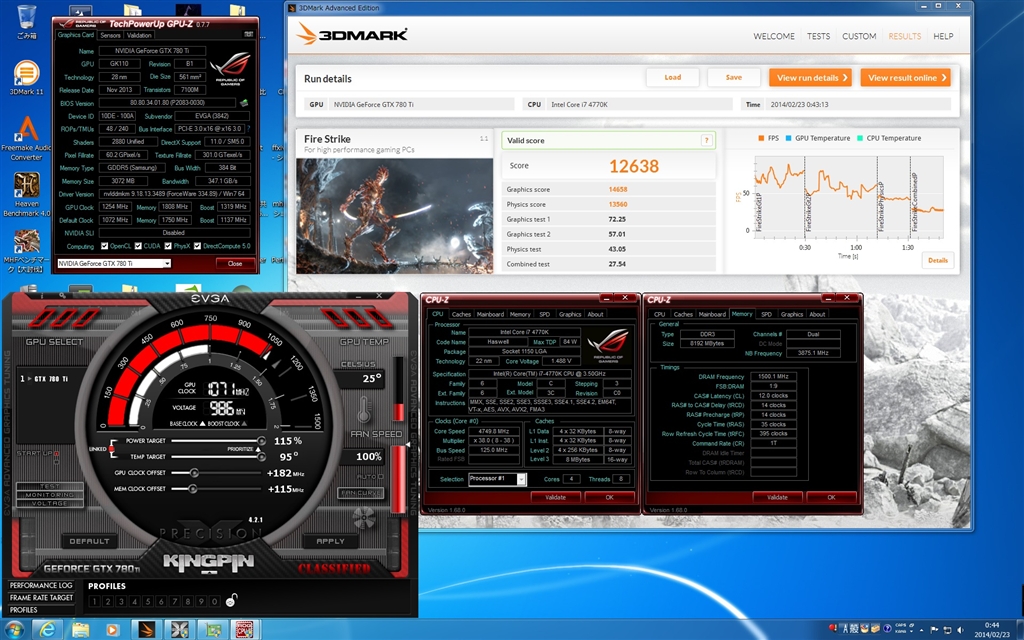
Task: Toggle the PhysX checkbox in GPU-Z
Action: 168,246
